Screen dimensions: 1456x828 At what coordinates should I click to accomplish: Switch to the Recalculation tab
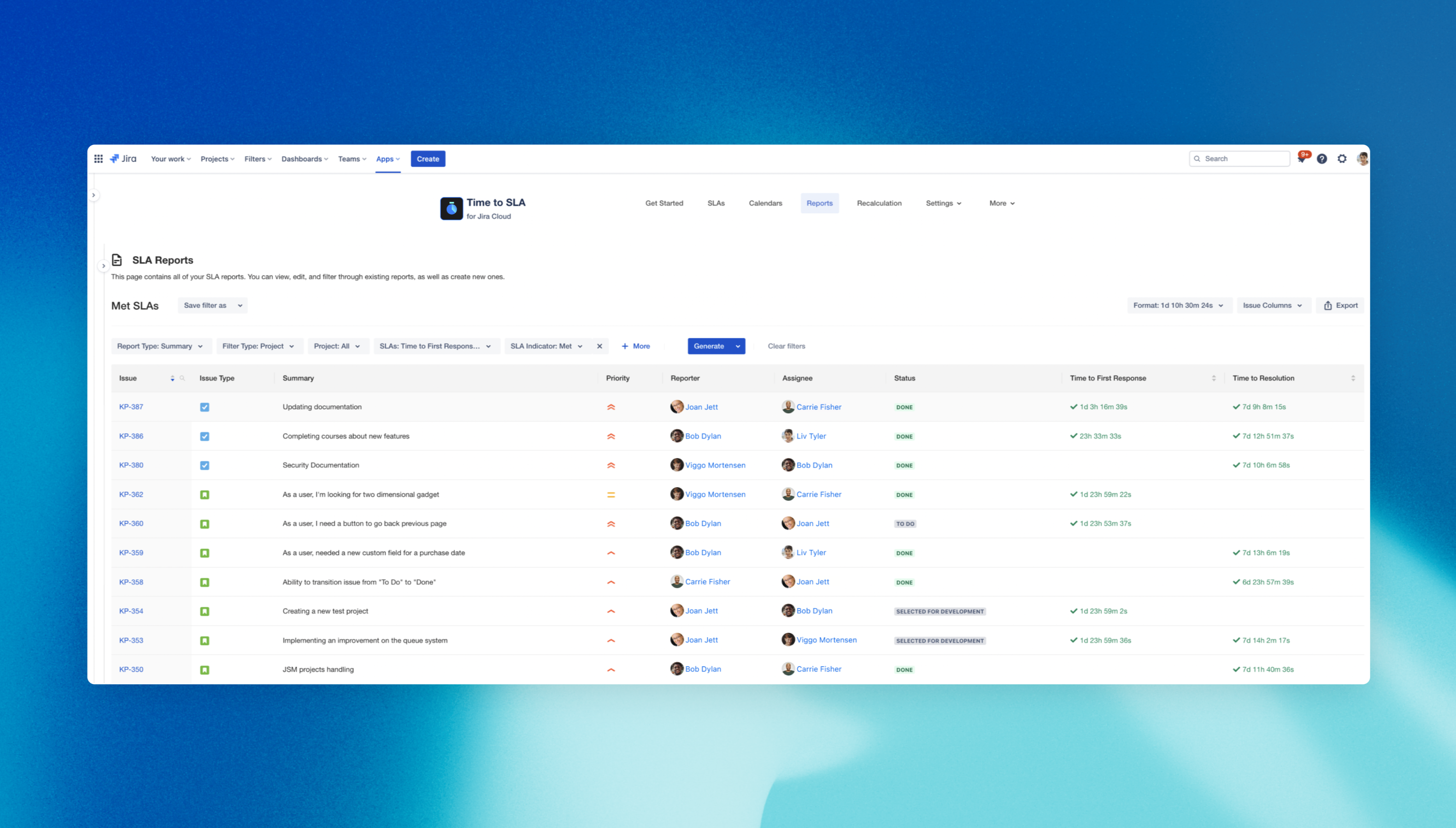pyautogui.click(x=879, y=203)
